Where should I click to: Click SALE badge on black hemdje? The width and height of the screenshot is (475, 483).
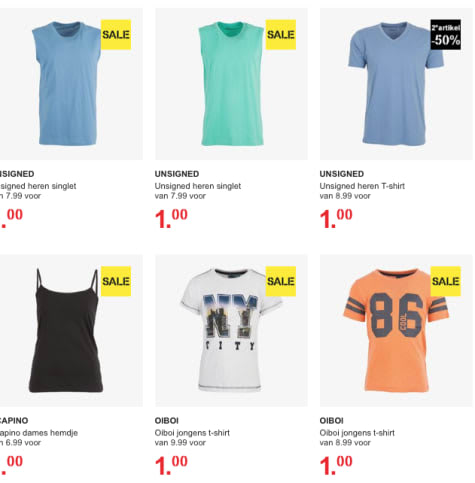(x=116, y=281)
